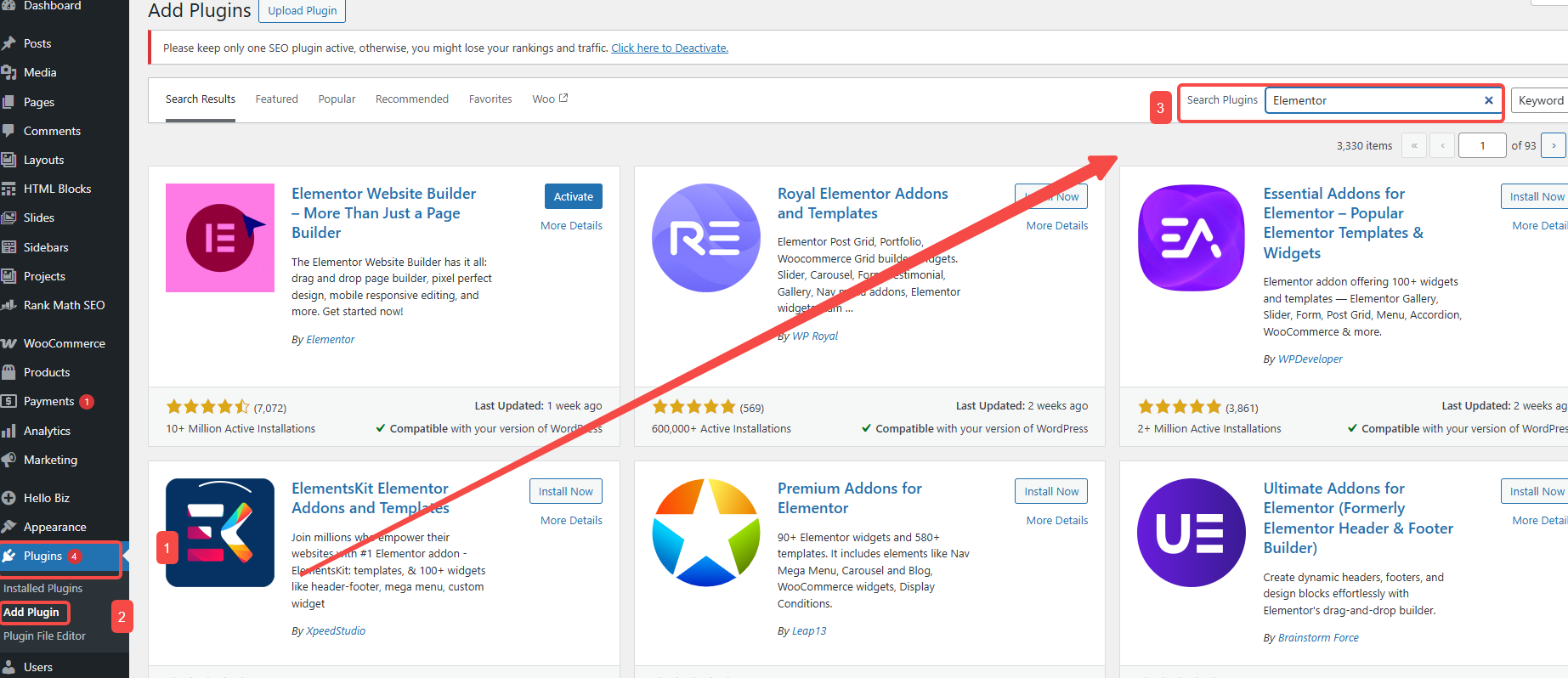Screen dimensions: 1568x678
Task: Click the Plugins update count badge
Action: coord(75,557)
